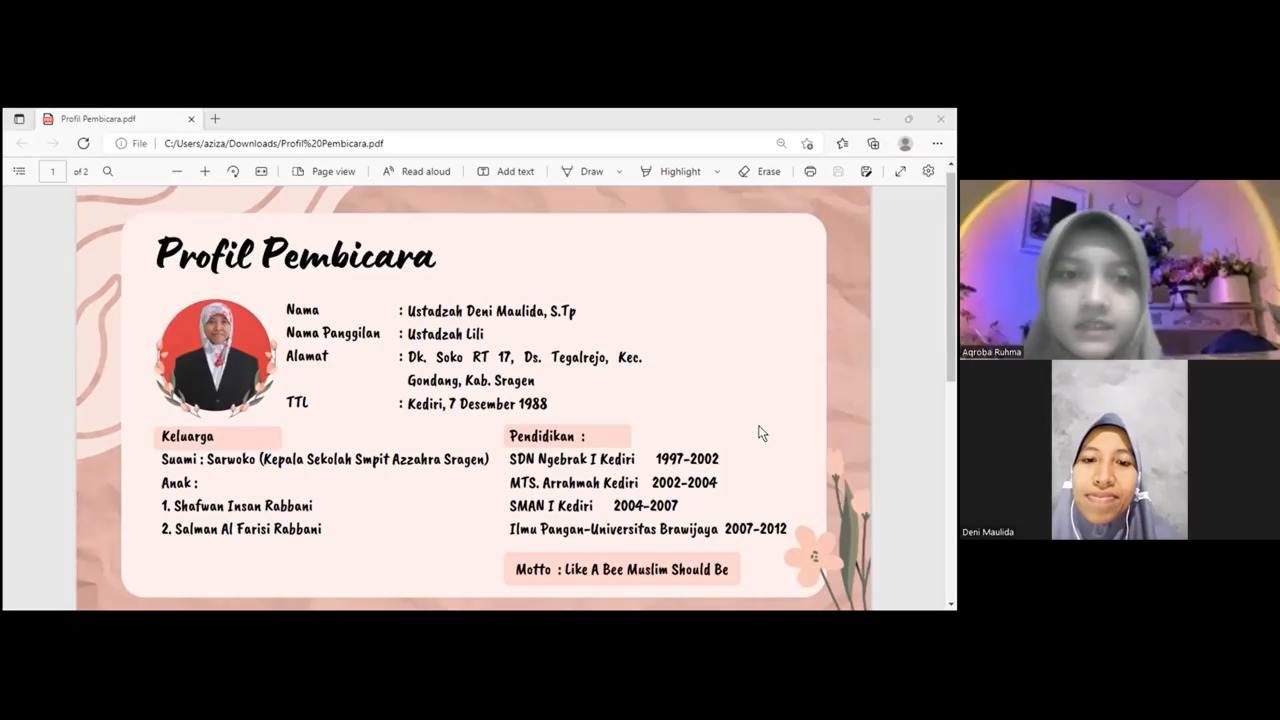Click the page number input field
This screenshot has width=1280, height=720.
[53, 171]
